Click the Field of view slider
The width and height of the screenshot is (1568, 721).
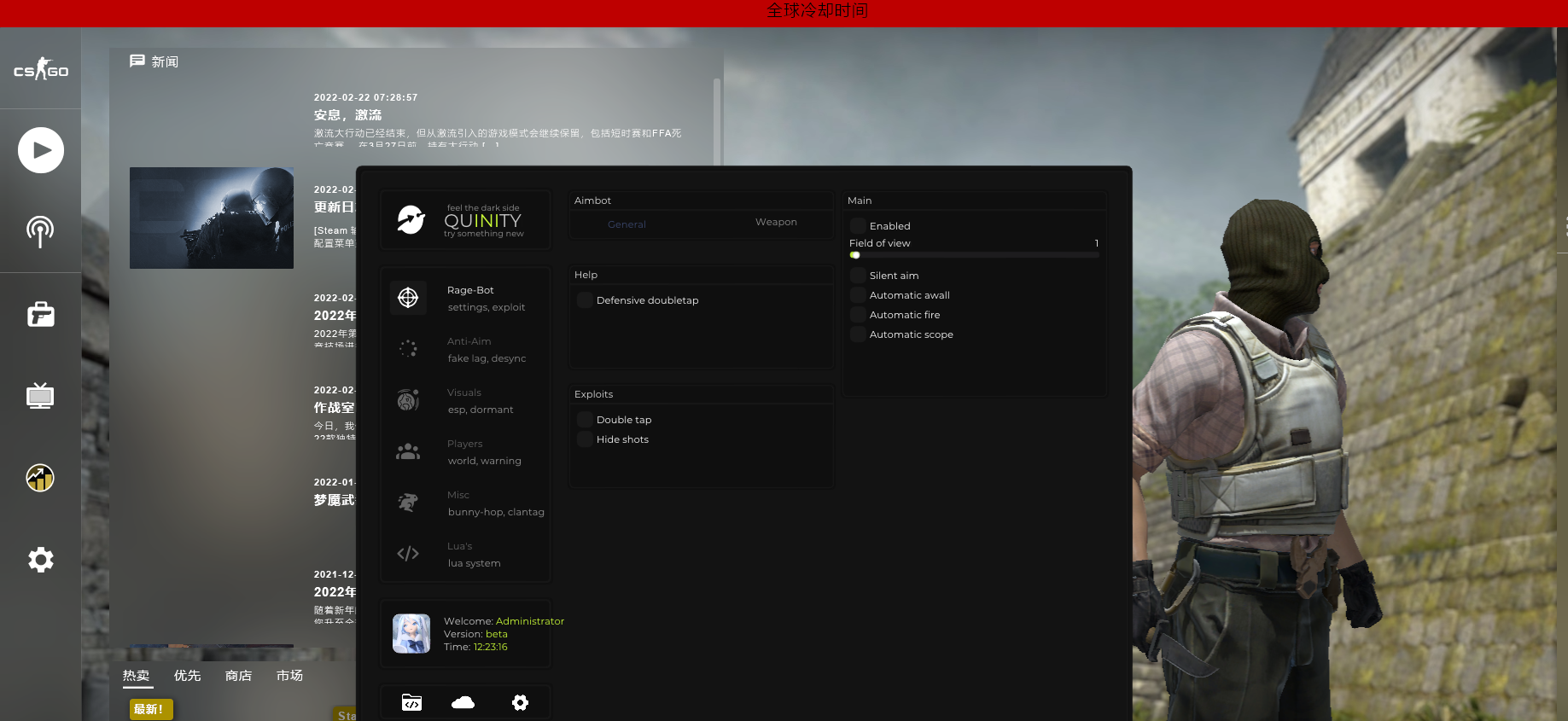973,255
